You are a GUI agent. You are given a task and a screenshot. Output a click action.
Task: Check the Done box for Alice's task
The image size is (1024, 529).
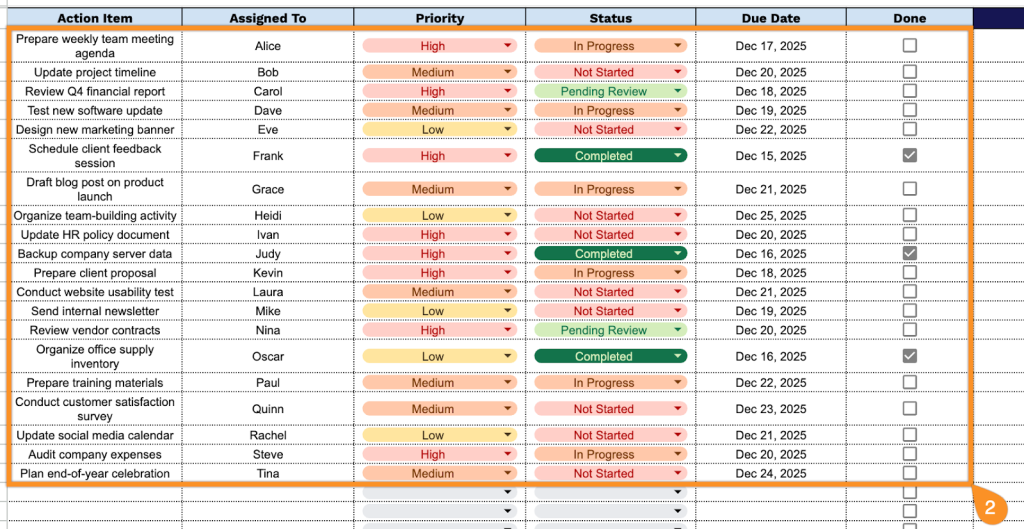(909, 46)
